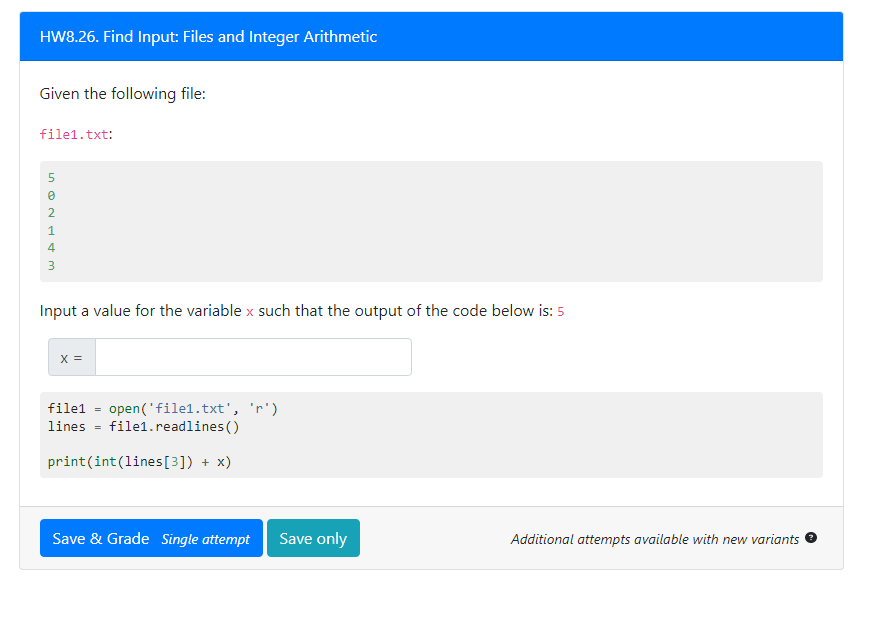Select the Input a value instruction text

pyautogui.click(x=300, y=311)
